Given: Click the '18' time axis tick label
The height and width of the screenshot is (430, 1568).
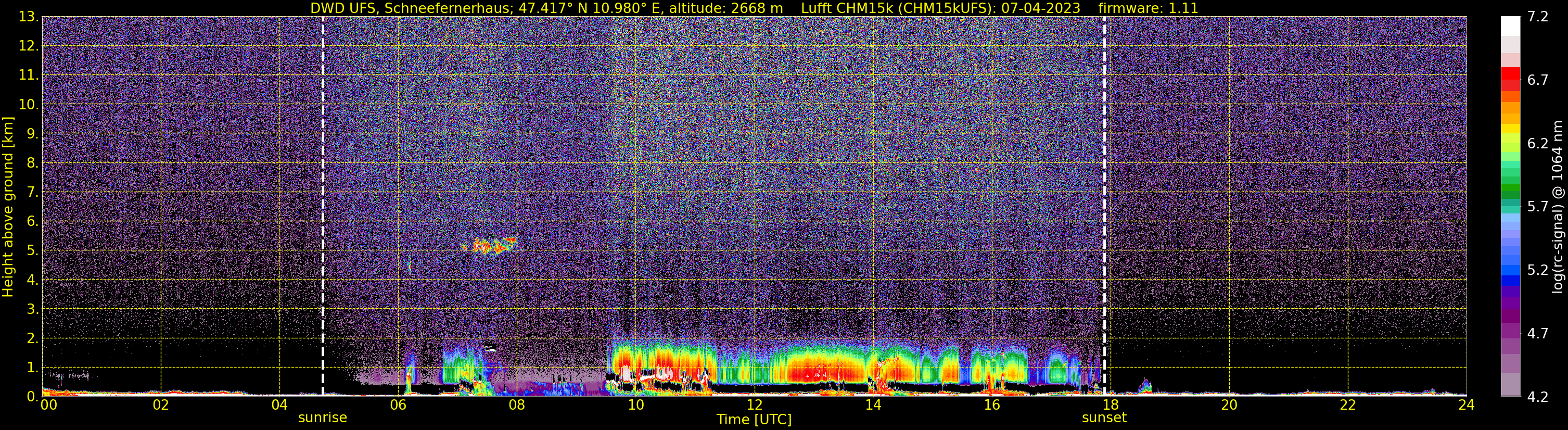Looking at the screenshot, I should (1110, 405).
